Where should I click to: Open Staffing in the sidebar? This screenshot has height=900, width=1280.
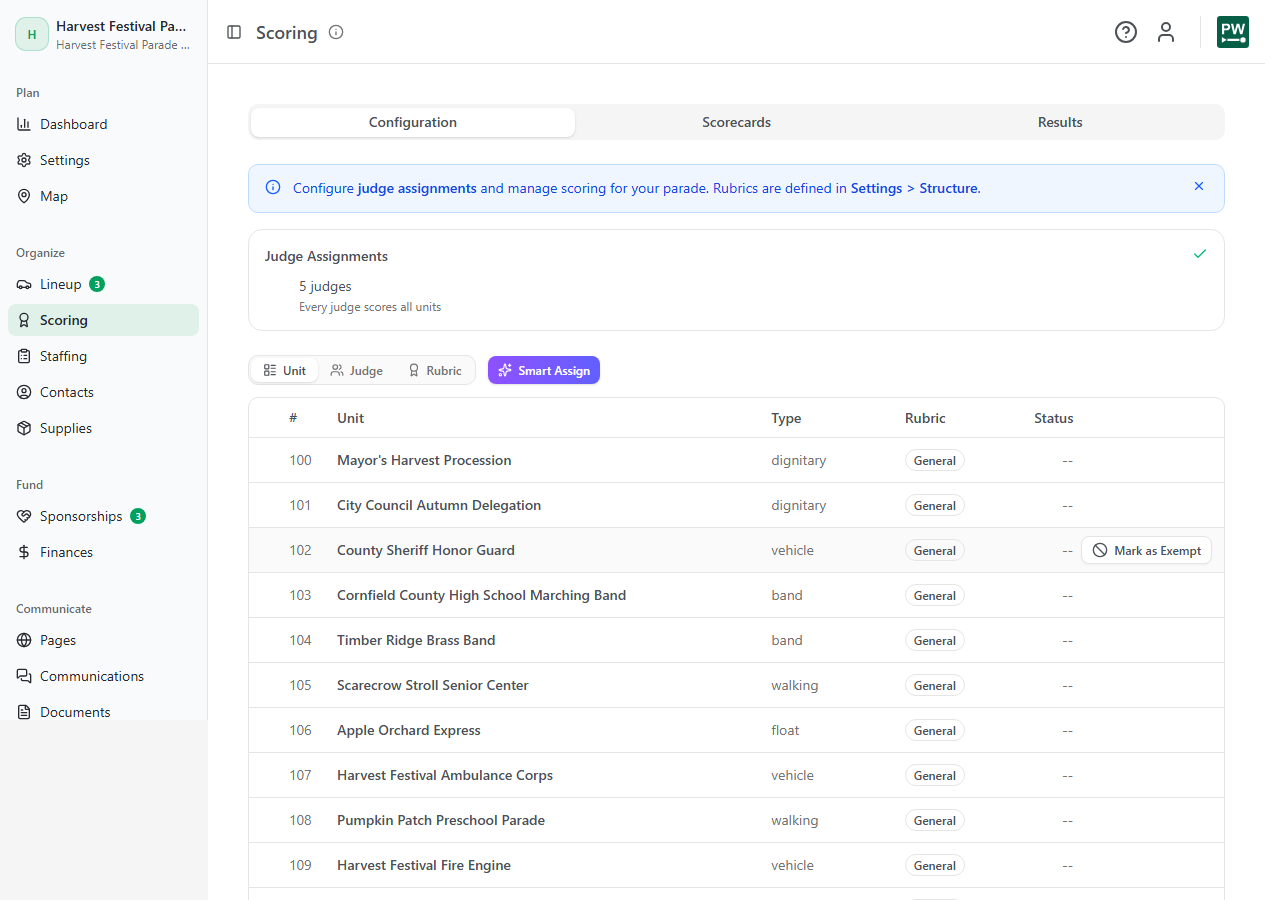click(104, 356)
